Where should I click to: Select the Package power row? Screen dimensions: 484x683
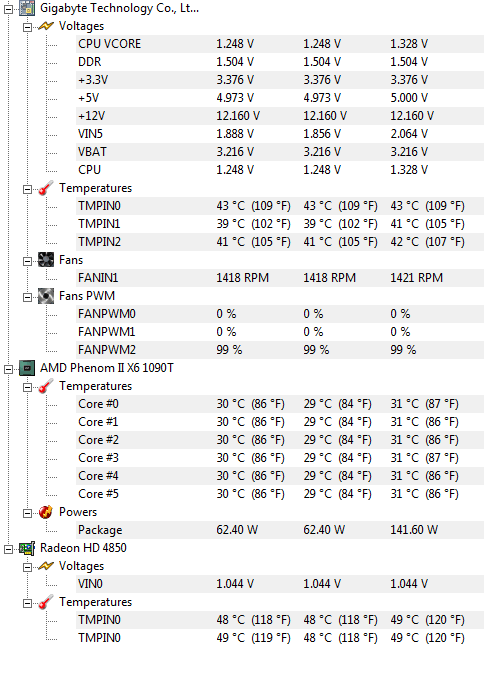(x=280, y=530)
